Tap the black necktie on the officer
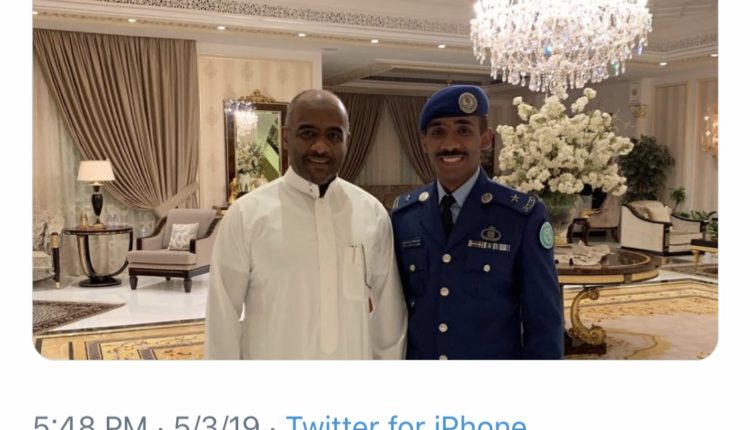The image size is (750, 430). pos(447,215)
